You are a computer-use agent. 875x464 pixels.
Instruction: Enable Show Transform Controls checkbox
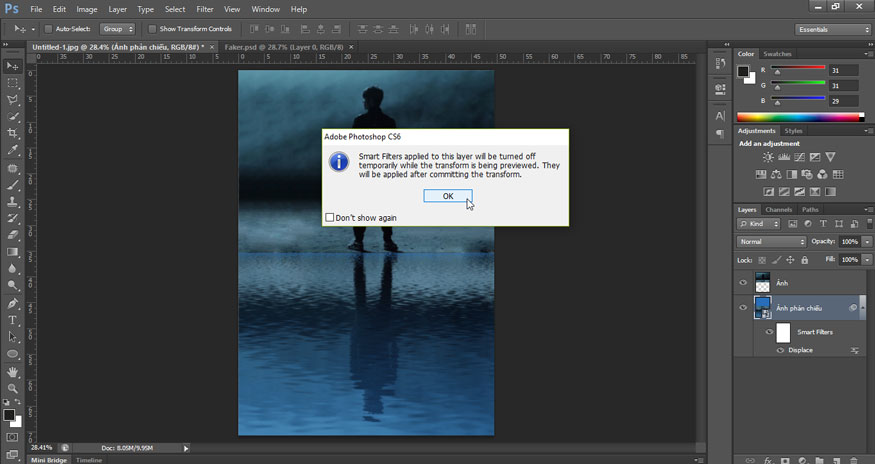(x=152, y=29)
